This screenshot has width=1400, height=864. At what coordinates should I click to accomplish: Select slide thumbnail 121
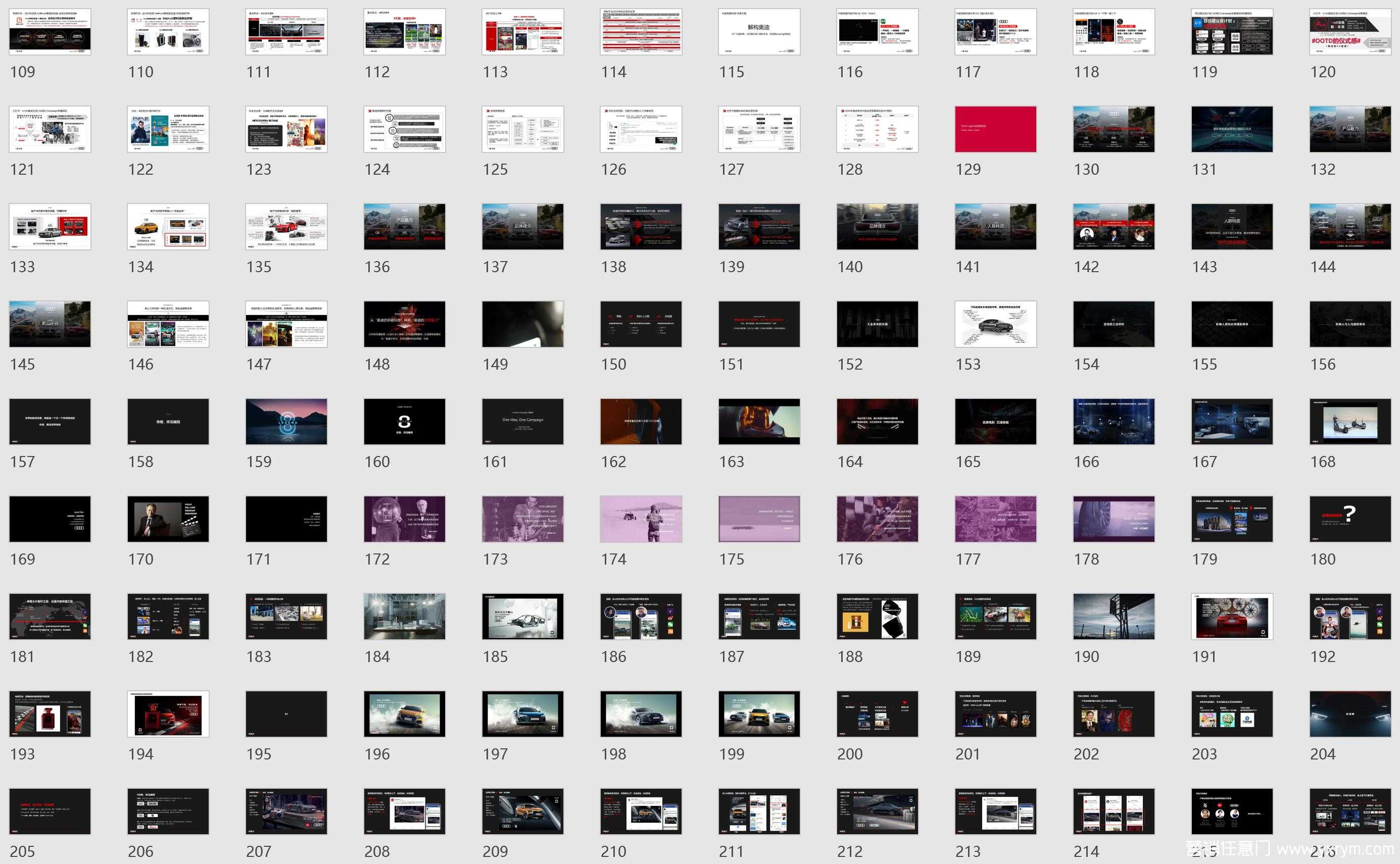coord(50,129)
